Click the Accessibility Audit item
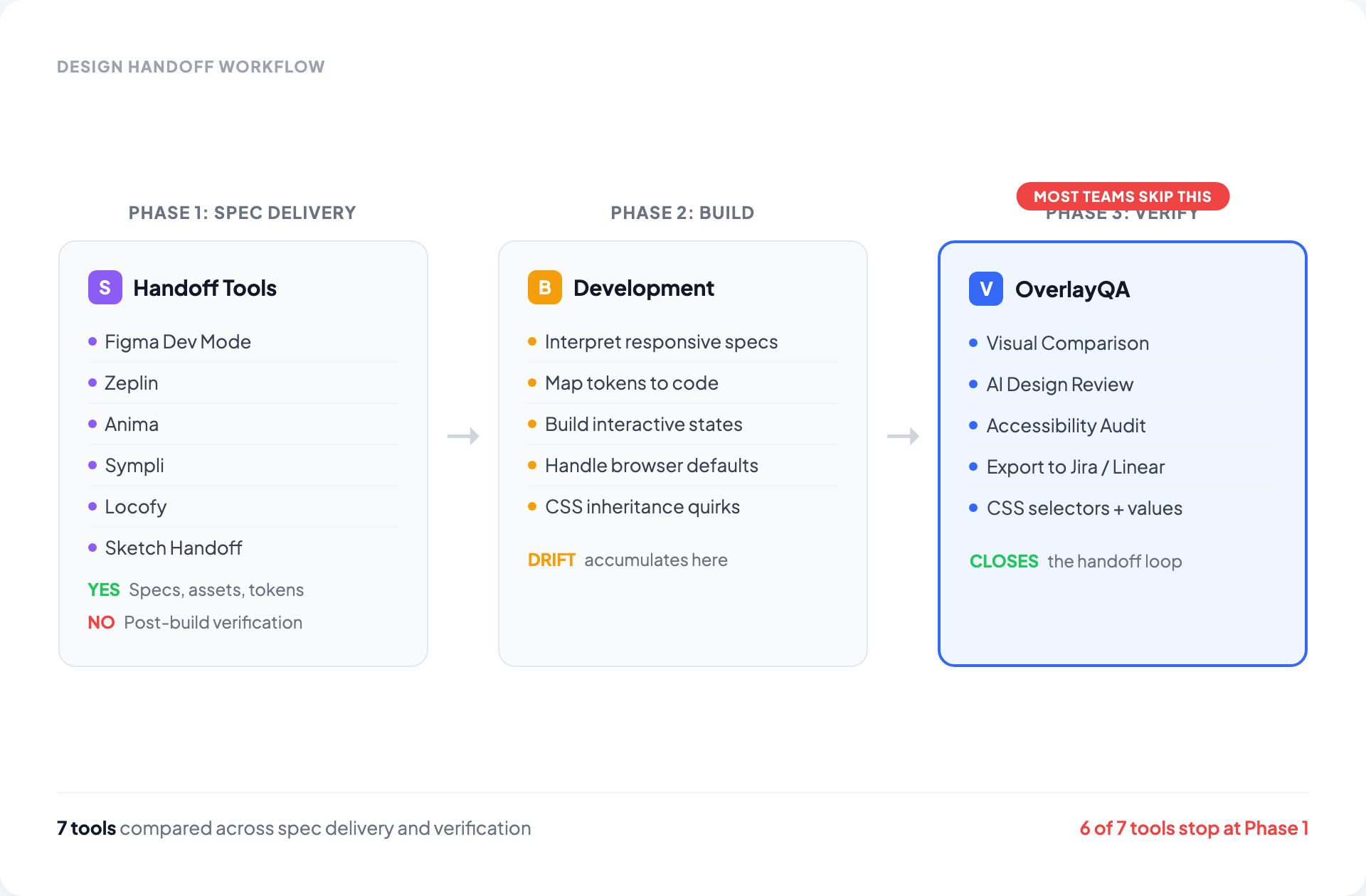The height and width of the screenshot is (896, 1366). (1123, 426)
